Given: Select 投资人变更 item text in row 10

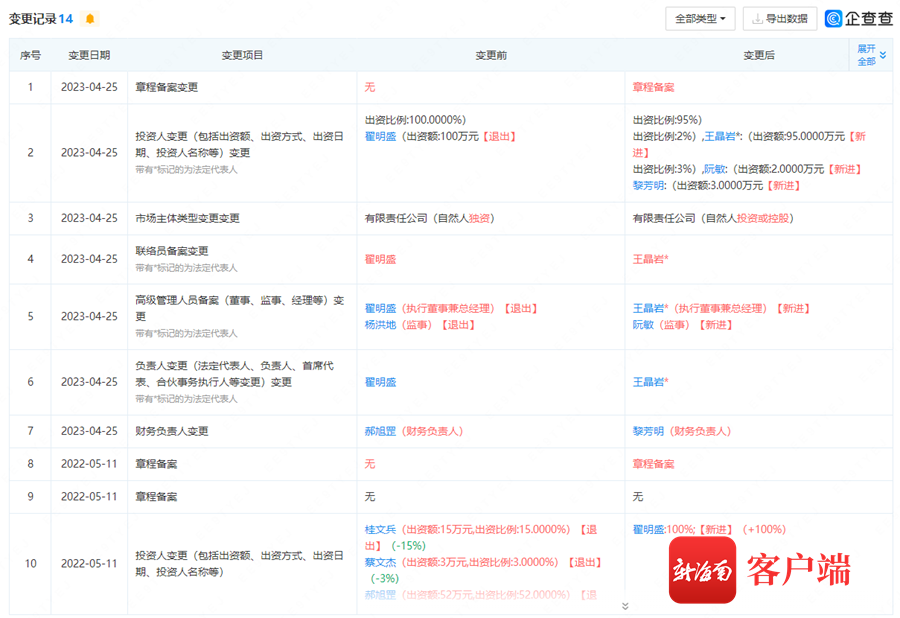Looking at the screenshot, I should click(x=239, y=564).
